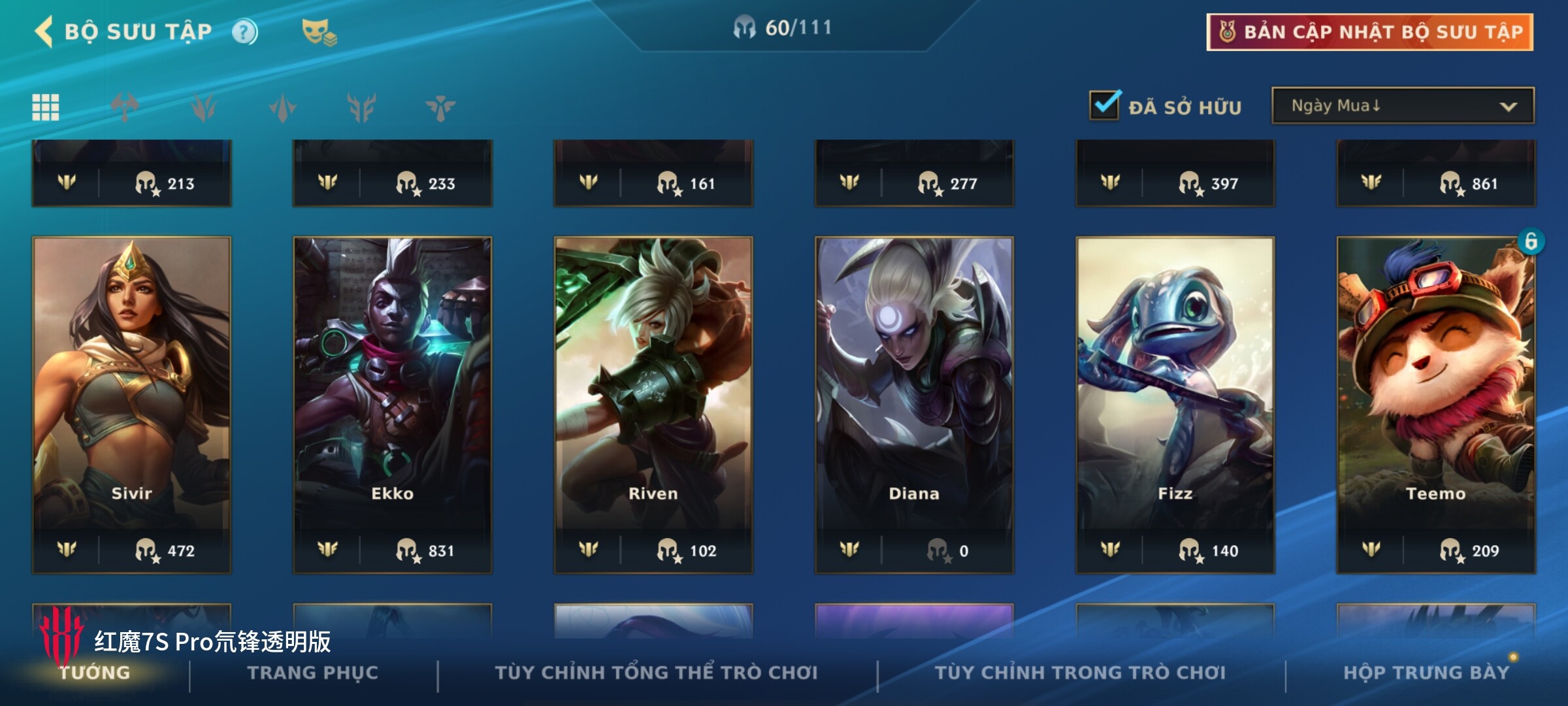Switch to the Trang Phục tab
Screen dimensions: 1568x706
pos(313,673)
